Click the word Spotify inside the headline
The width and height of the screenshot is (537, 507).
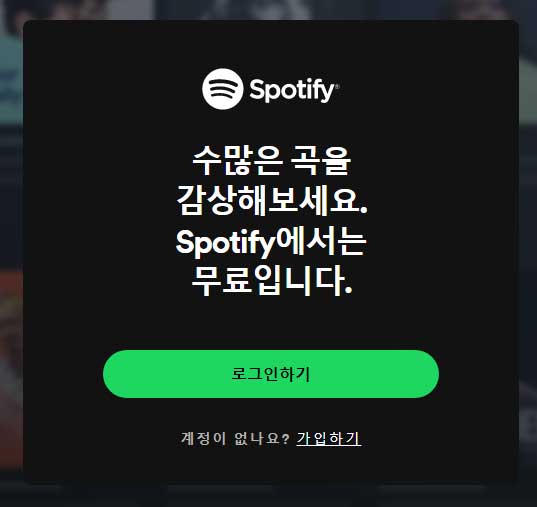tap(226, 243)
